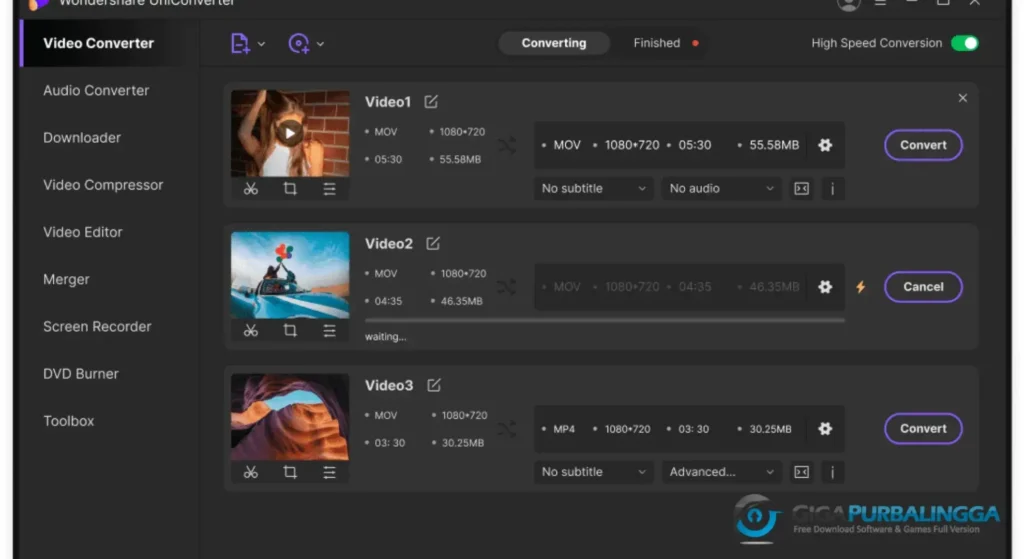Crop Video2 with the crop icon
The height and width of the screenshot is (559, 1024).
[x=290, y=330]
